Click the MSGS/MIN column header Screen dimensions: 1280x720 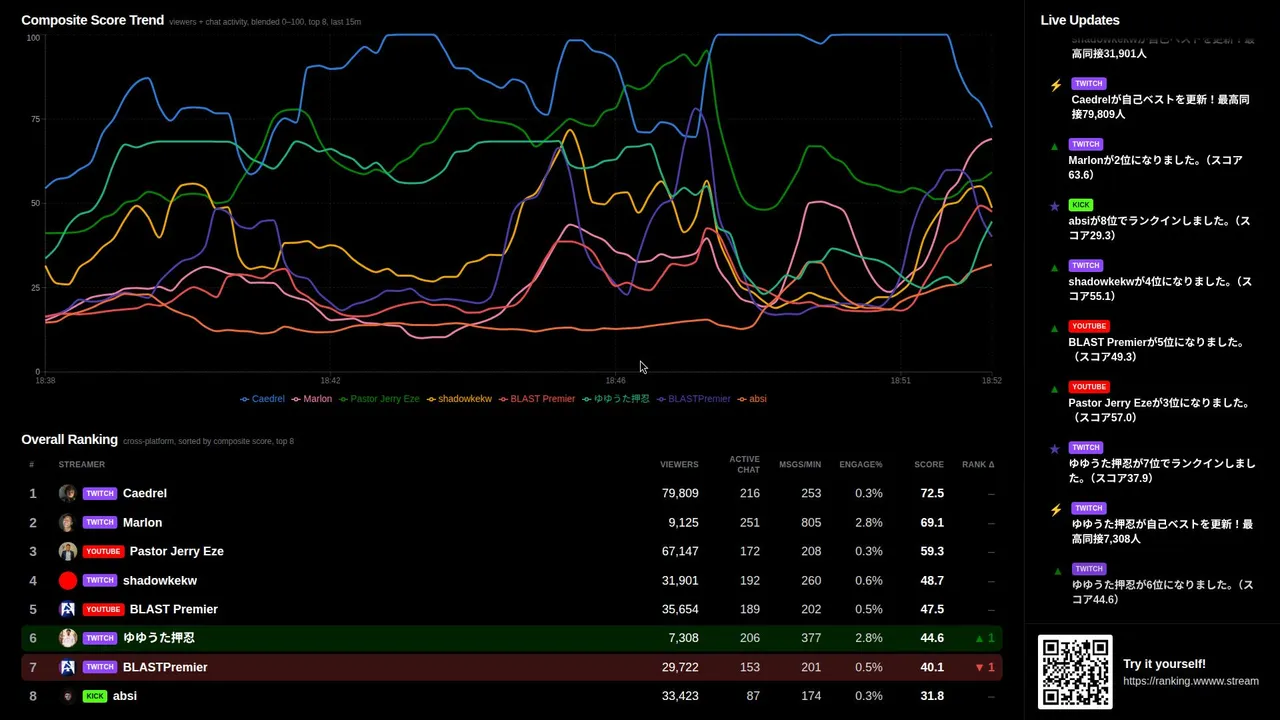coord(800,464)
